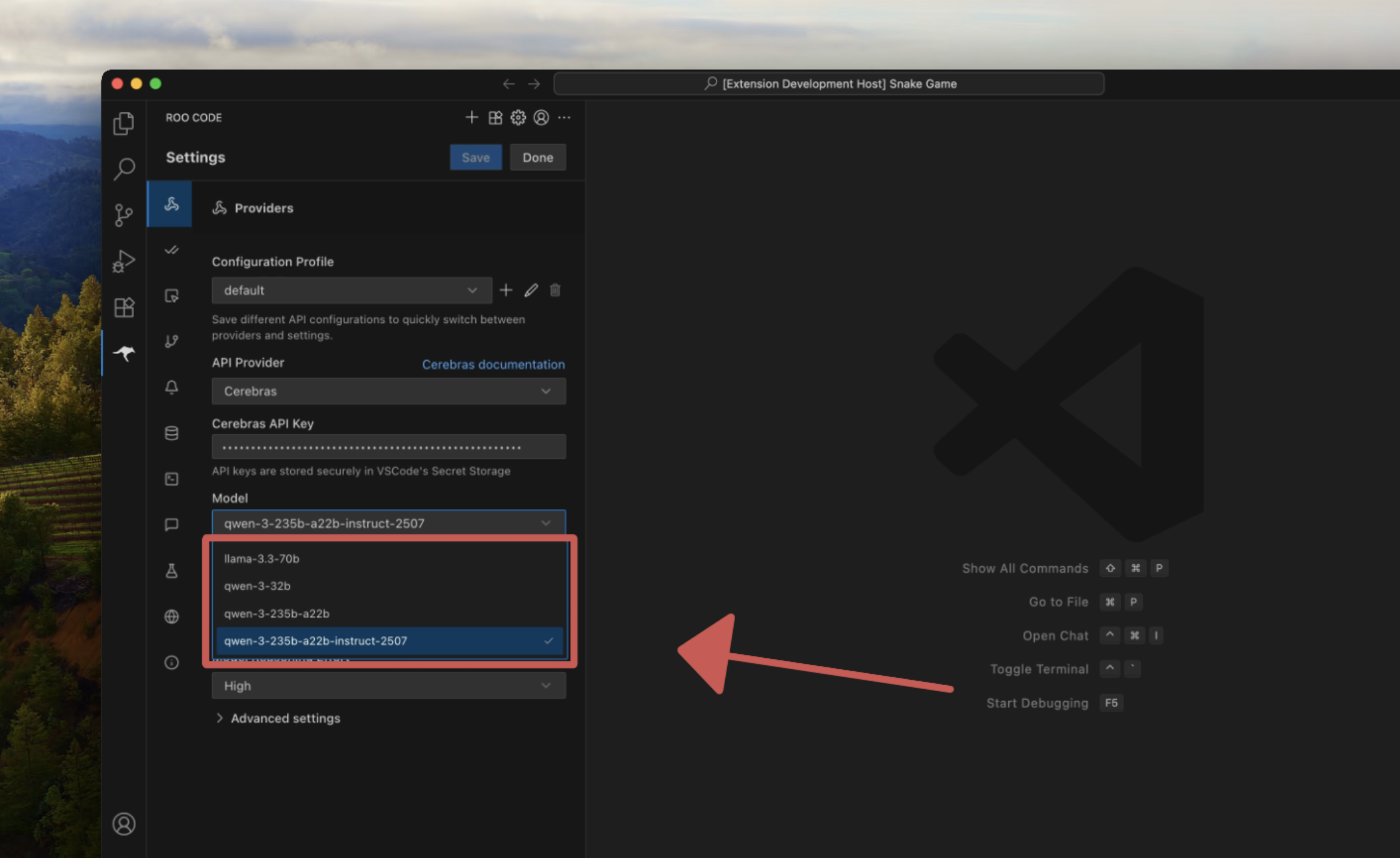This screenshot has height=858, width=1400.
Task: Open the notifications bell settings tab
Action: (x=172, y=387)
